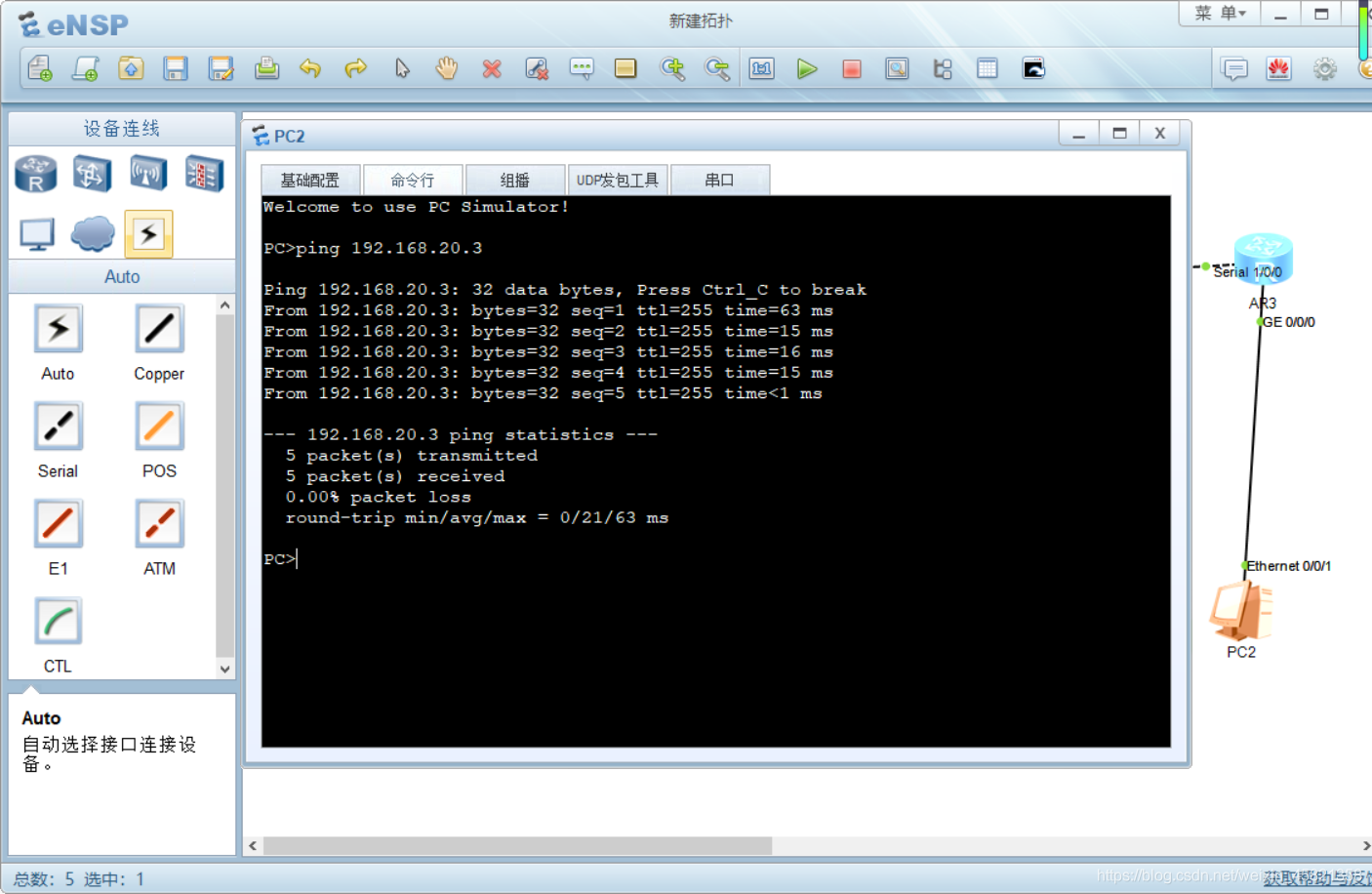Click the cable list scroll-down arrow

pyautogui.click(x=225, y=669)
